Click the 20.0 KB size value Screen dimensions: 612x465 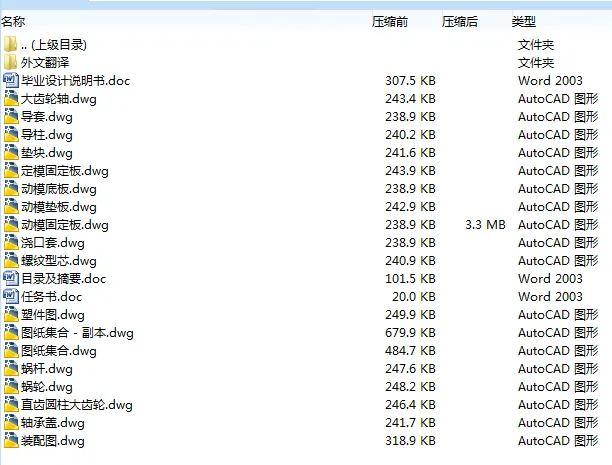pyautogui.click(x=414, y=296)
